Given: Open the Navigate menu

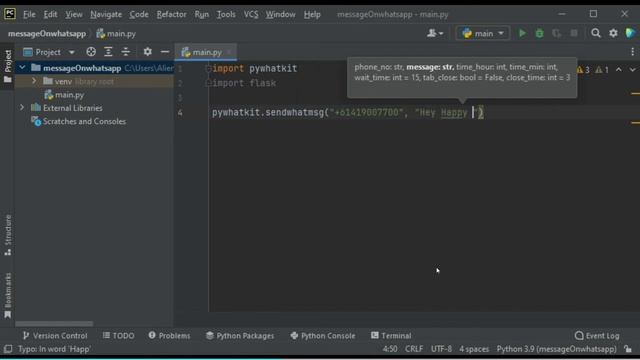Looking at the screenshot, I should [x=106, y=14].
